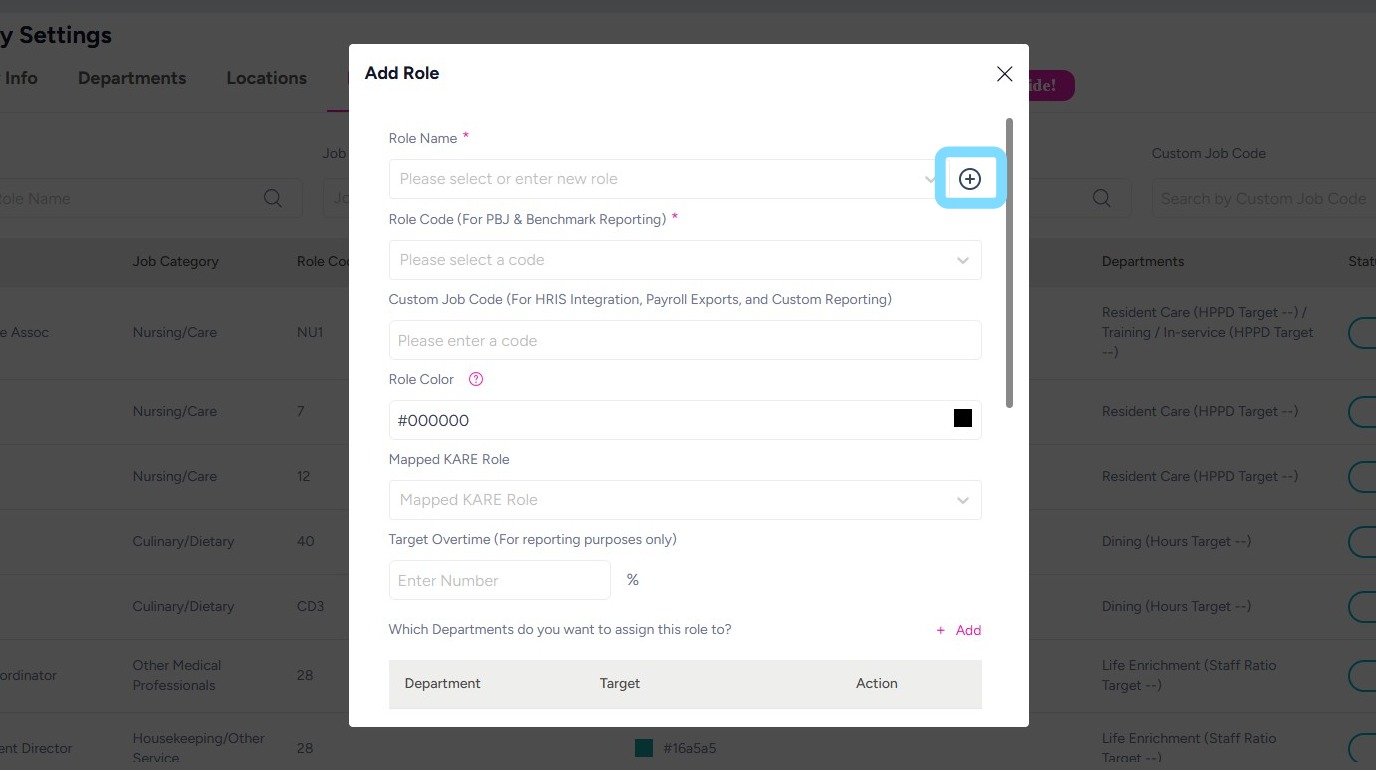Open the Mapped KARE Role dropdown
The image size is (1376, 770).
click(684, 500)
